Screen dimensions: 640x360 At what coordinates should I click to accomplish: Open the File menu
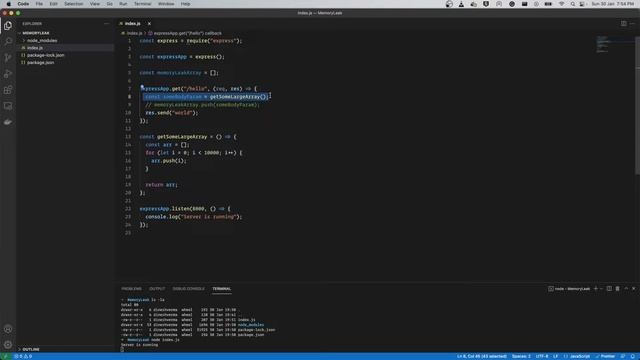click(x=39, y=4)
